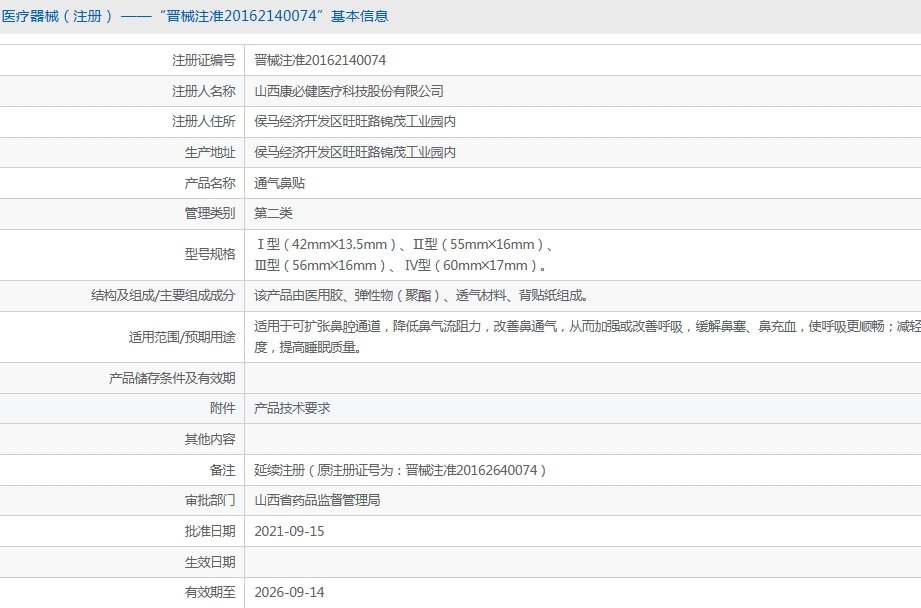
Task: Click the address value in the 生产地址 row
Action: click(x=355, y=153)
